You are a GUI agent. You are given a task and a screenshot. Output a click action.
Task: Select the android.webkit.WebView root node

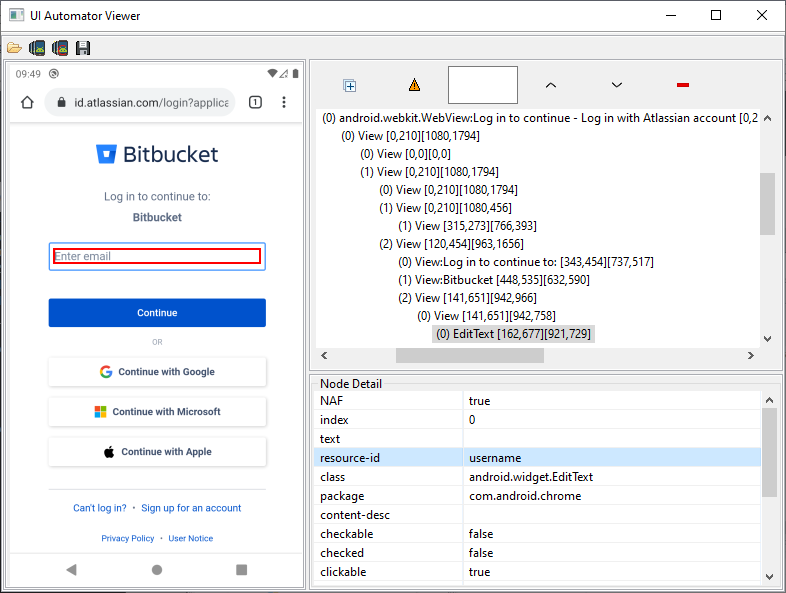click(x=540, y=118)
